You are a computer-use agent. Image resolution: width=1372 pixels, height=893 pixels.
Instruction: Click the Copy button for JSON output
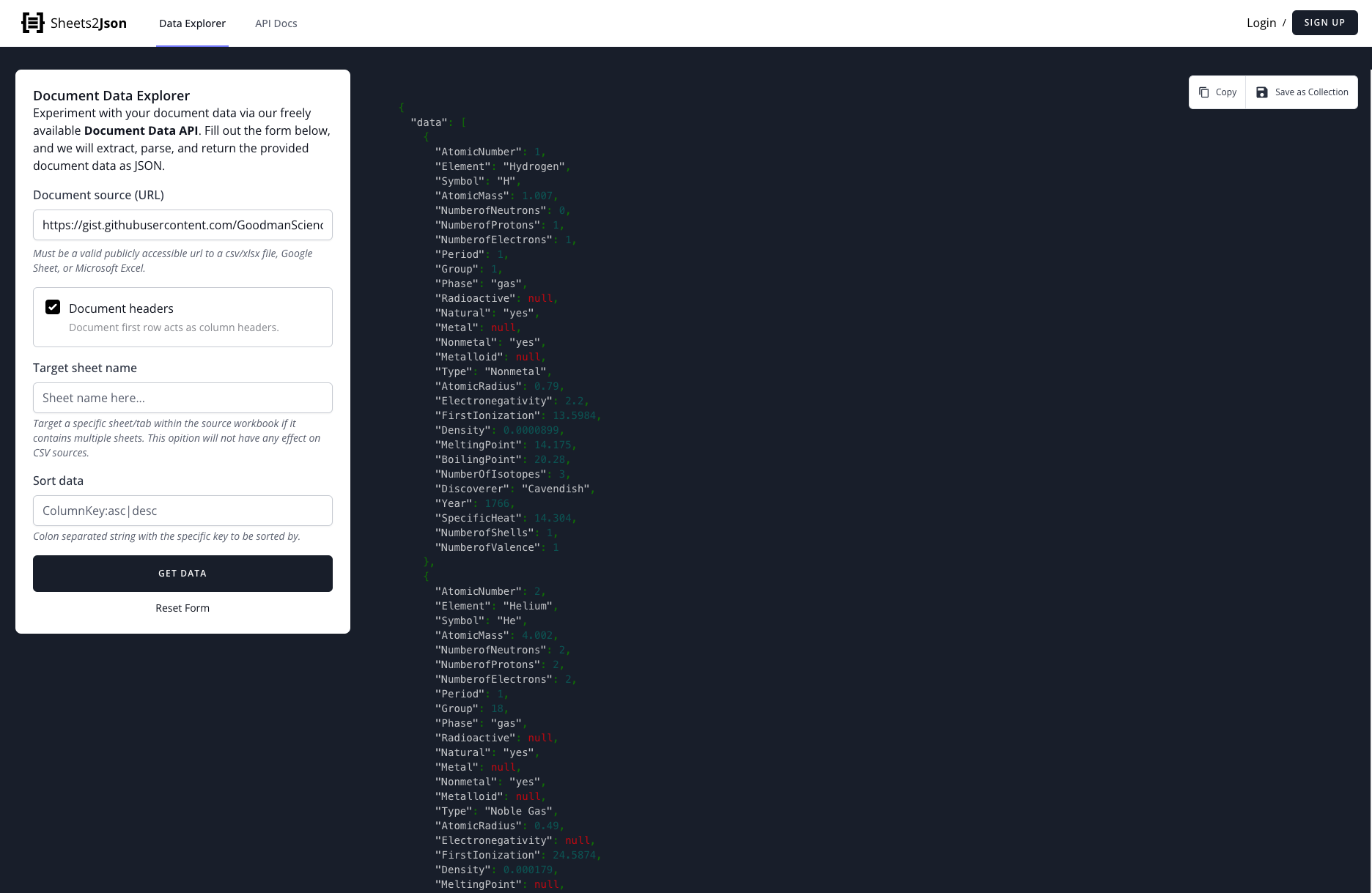pyautogui.click(x=1217, y=92)
